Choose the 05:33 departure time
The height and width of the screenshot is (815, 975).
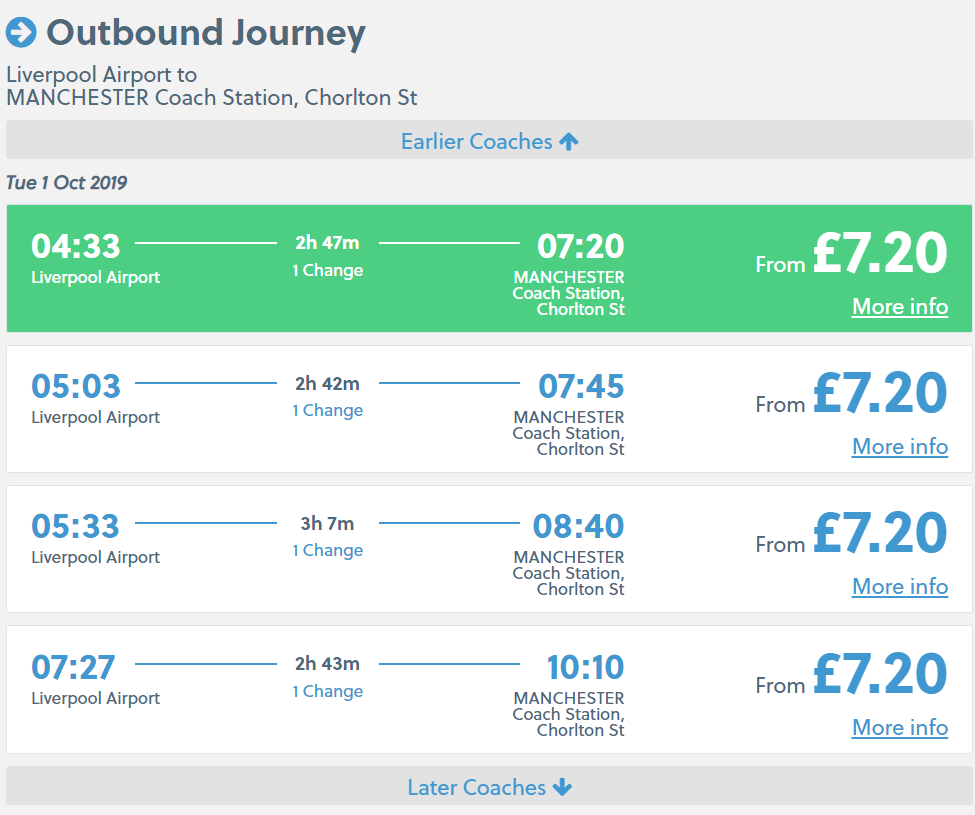tap(76, 526)
